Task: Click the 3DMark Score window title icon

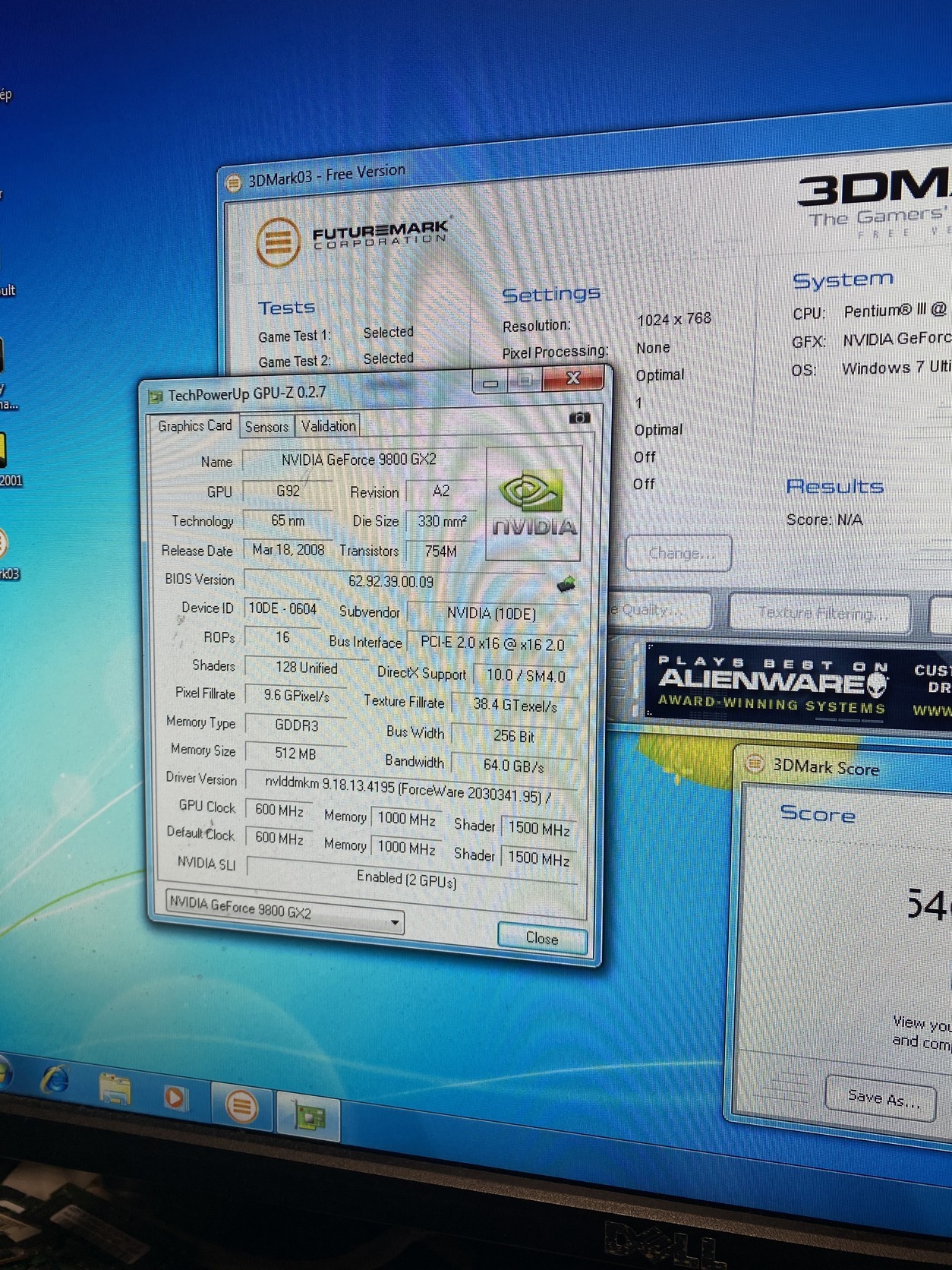Action: tap(754, 763)
